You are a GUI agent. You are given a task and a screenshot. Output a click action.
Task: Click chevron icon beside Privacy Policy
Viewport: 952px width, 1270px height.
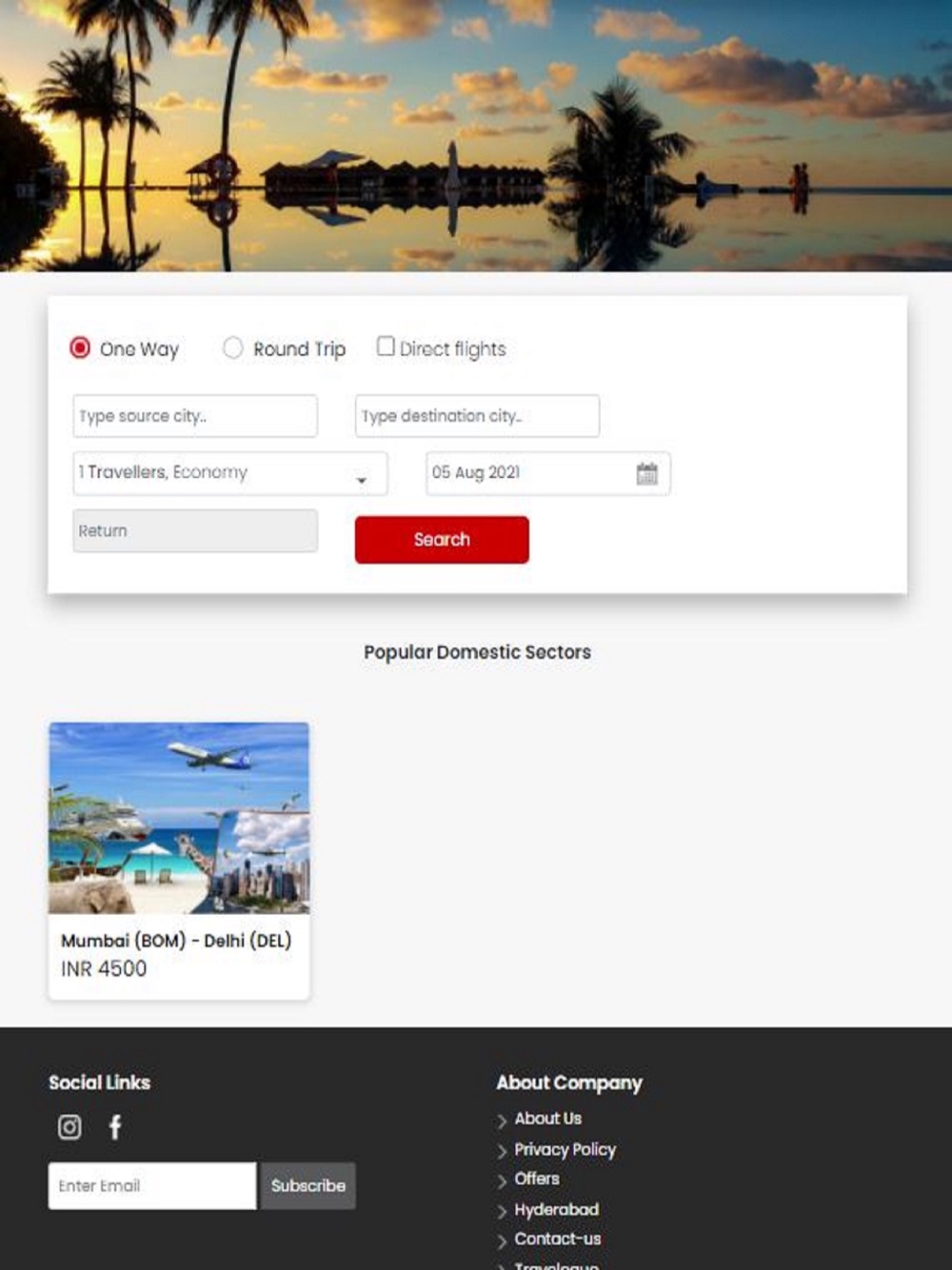pos(502,1151)
